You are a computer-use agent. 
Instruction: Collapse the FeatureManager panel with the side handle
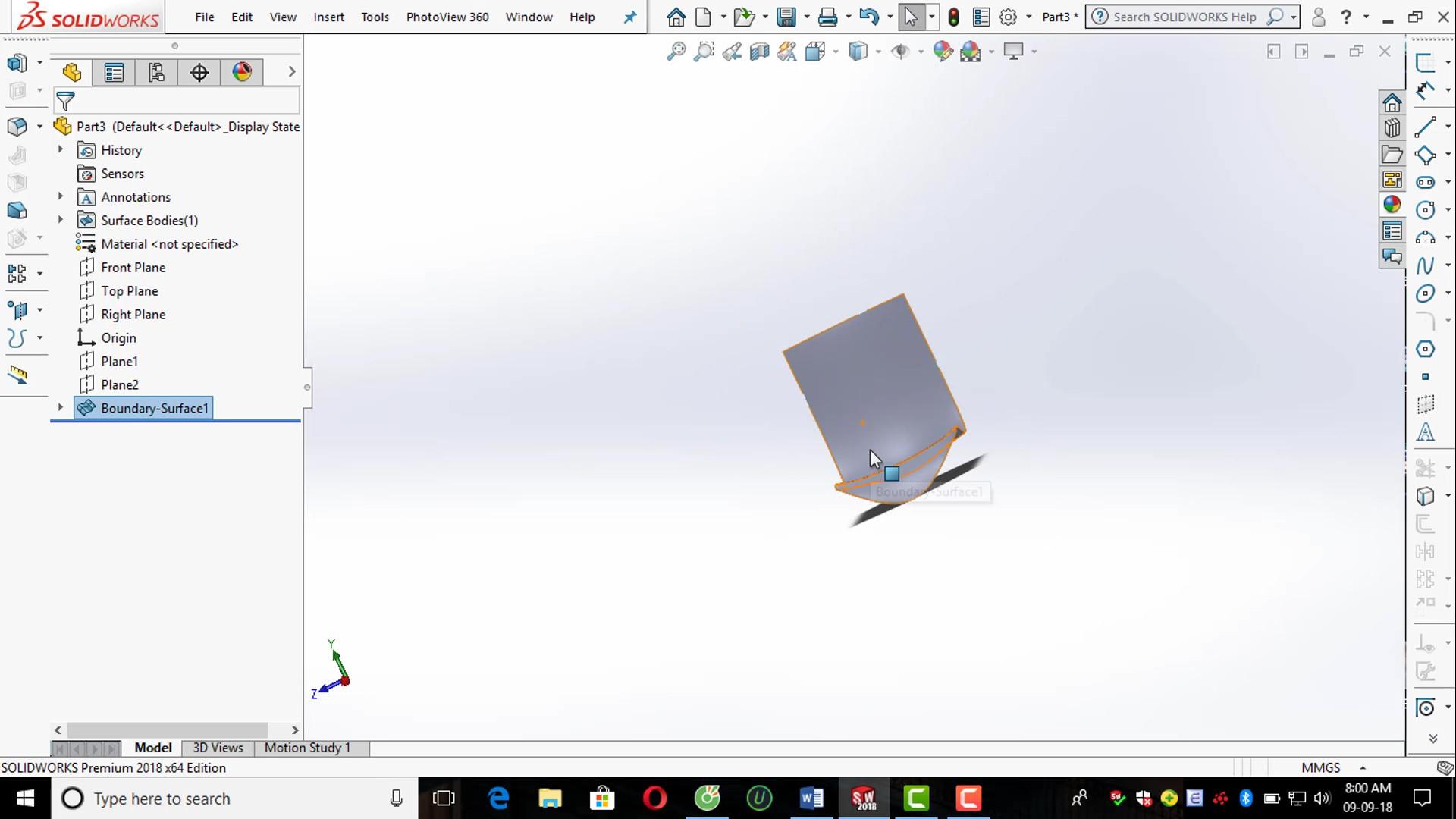tap(307, 388)
